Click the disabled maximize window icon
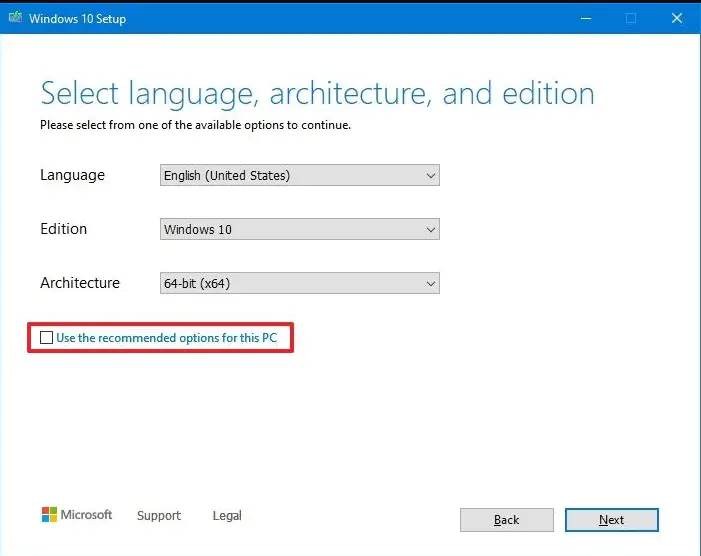This screenshot has height=556, width=701. click(x=631, y=18)
